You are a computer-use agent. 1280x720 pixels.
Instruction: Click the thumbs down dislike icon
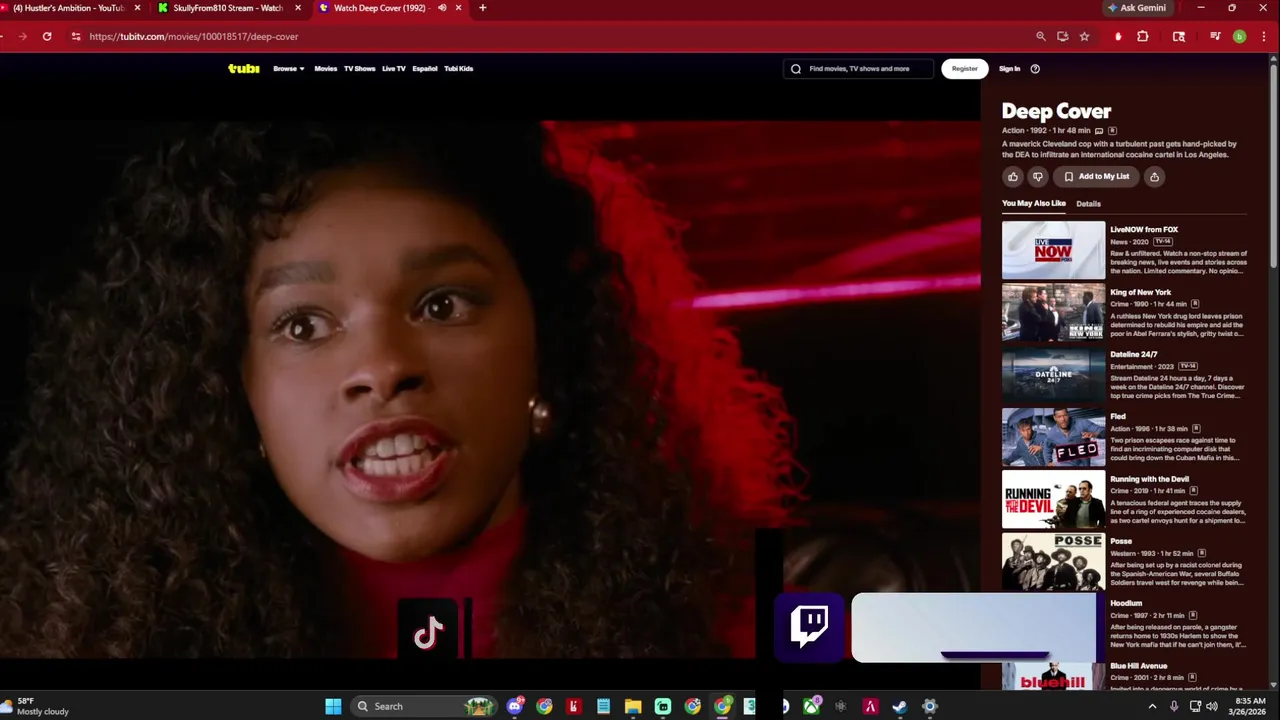[1038, 177]
